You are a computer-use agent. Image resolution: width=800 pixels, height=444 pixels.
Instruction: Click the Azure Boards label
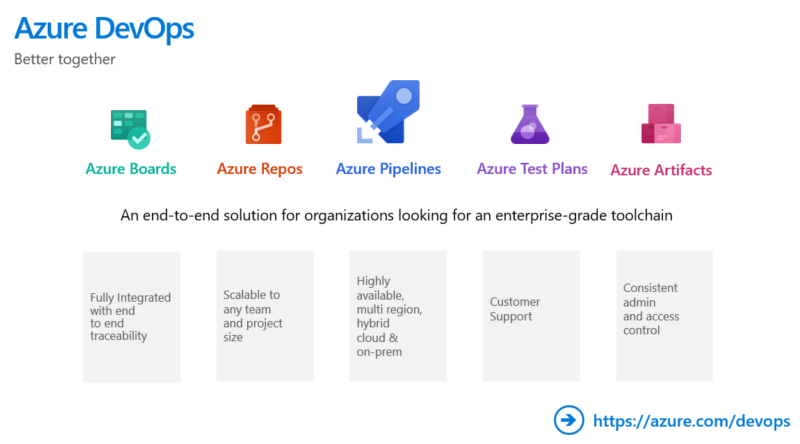131,168
